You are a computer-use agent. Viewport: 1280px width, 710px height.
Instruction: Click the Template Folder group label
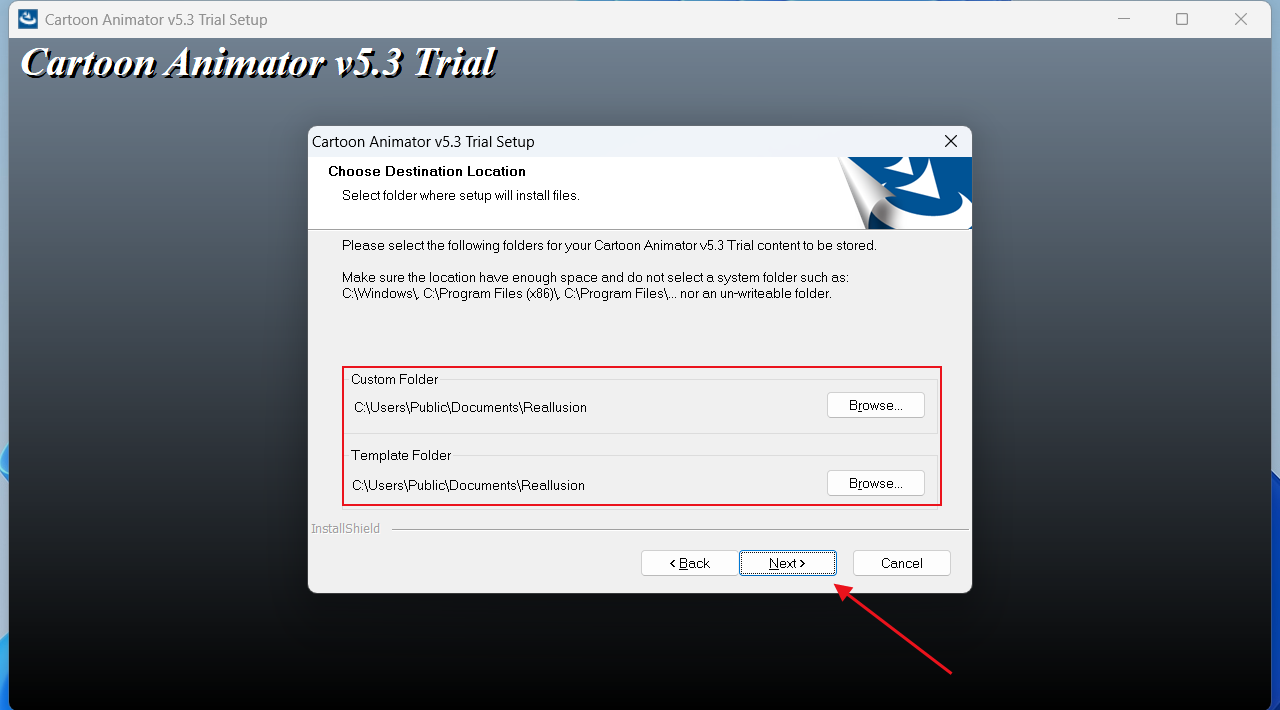[401, 456]
